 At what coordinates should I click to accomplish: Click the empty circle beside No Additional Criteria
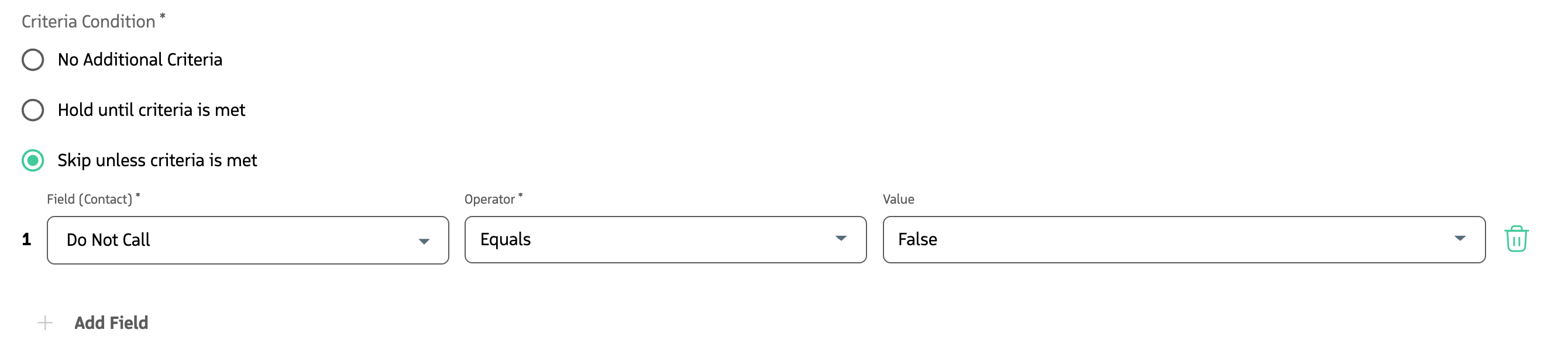(32, 60)
